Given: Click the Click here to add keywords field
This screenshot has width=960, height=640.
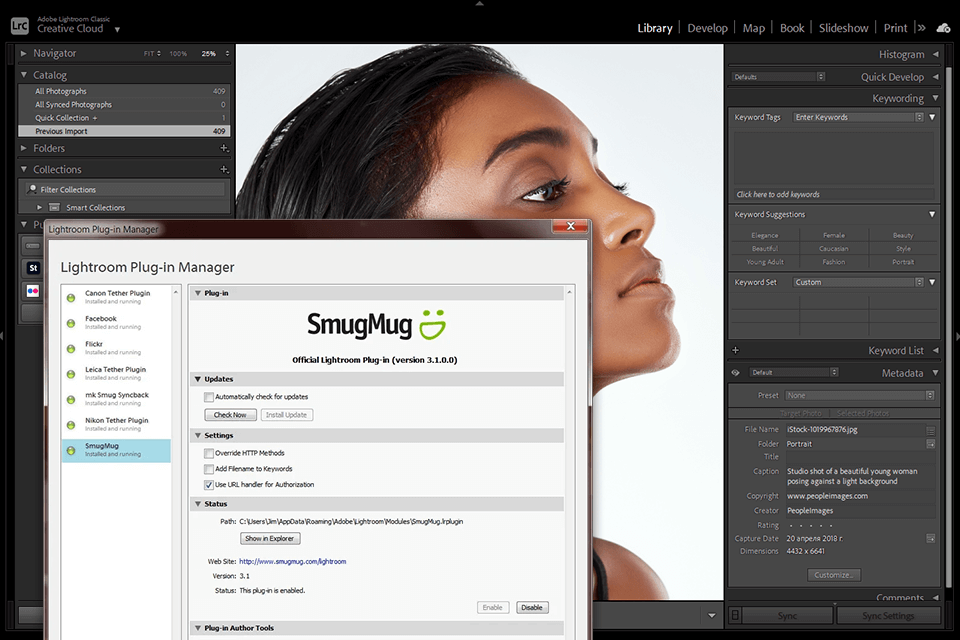Looking at the screenshot, I should [x=834, y=194].
